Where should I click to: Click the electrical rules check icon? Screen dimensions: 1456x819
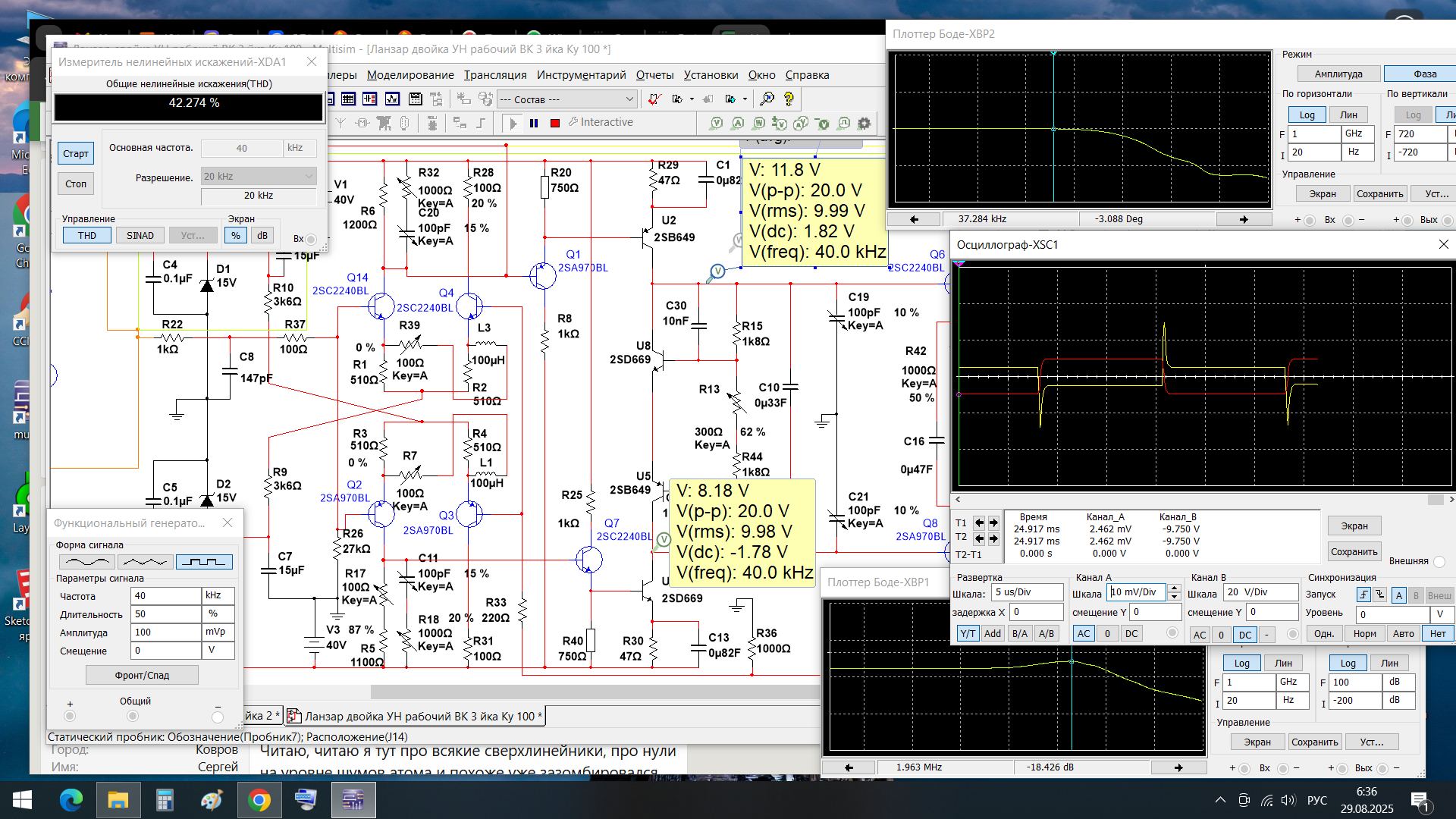coord(655,99)
